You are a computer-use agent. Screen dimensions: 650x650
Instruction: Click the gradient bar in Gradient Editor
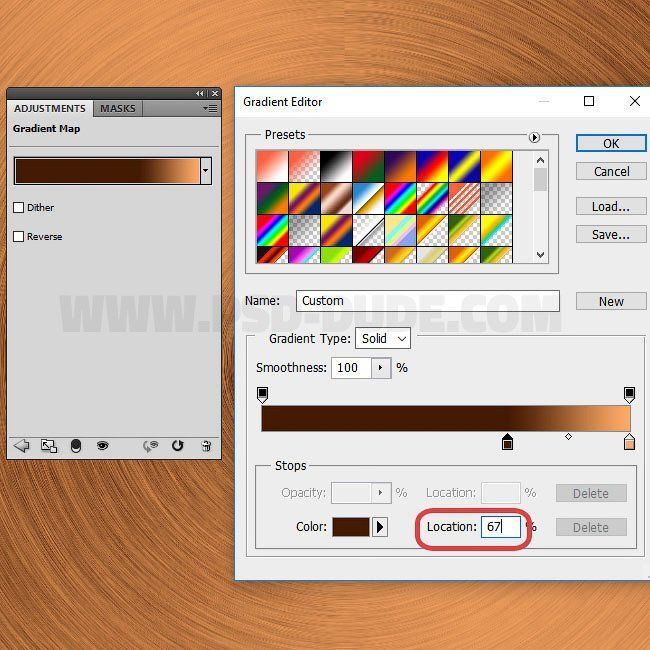coord(446,418)
